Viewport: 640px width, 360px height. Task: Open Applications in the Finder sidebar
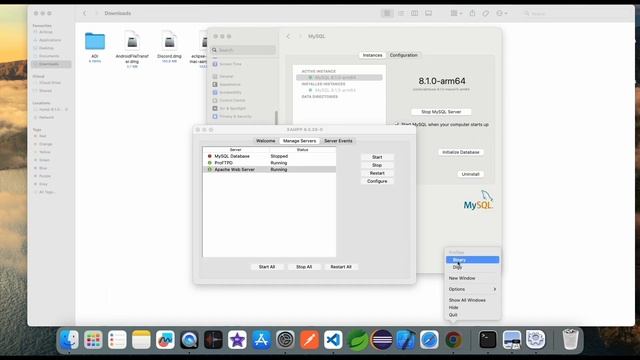coord(50,40)
